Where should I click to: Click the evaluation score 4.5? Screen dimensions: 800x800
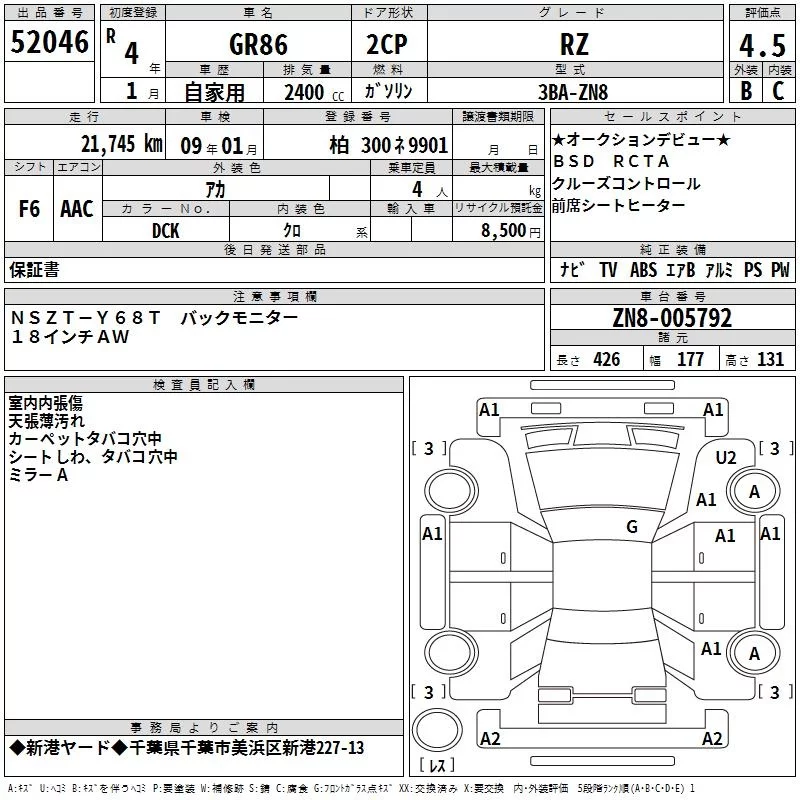tap(763, 45)
